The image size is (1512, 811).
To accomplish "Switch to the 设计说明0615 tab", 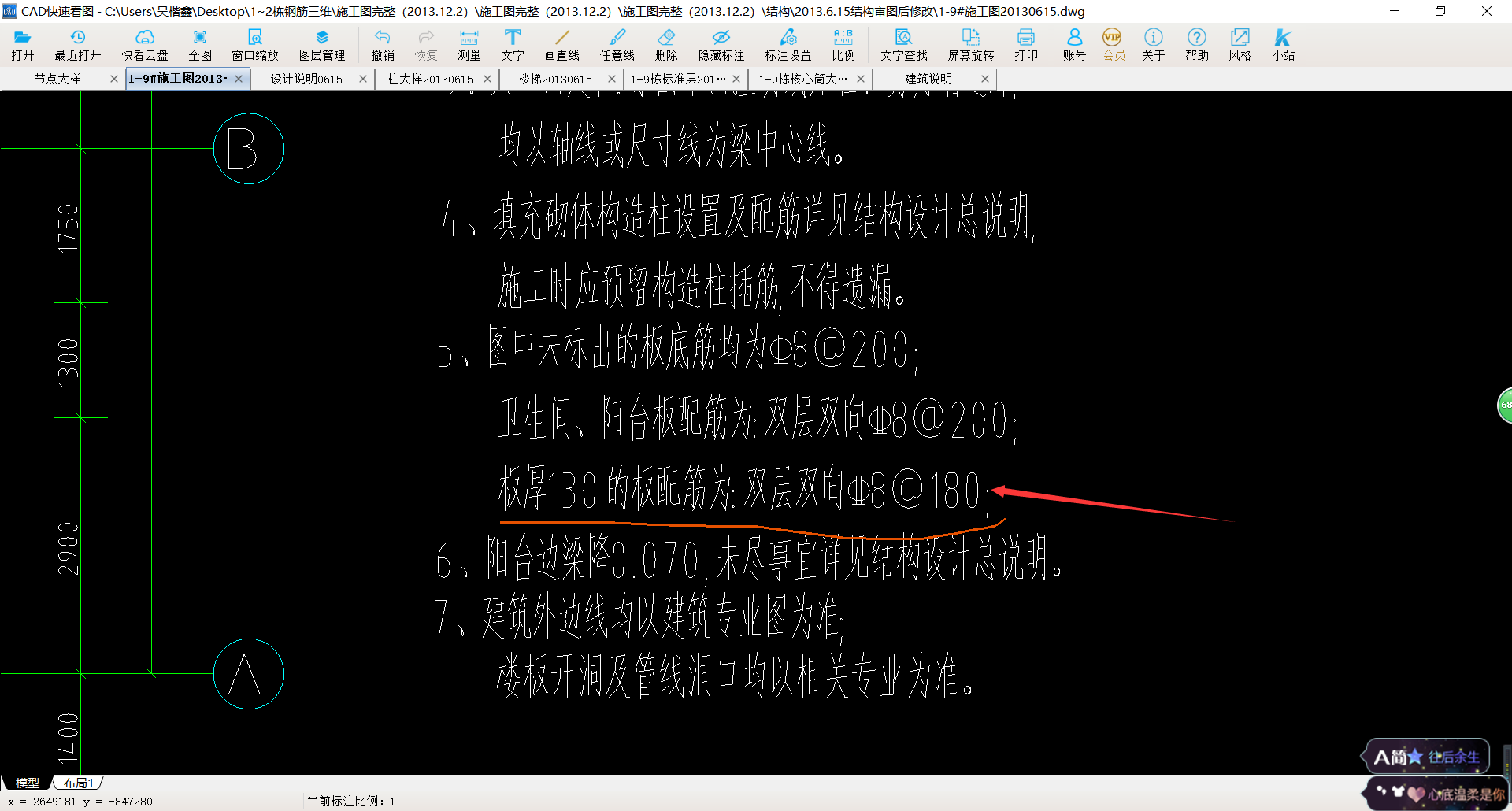I will point(306,79).
